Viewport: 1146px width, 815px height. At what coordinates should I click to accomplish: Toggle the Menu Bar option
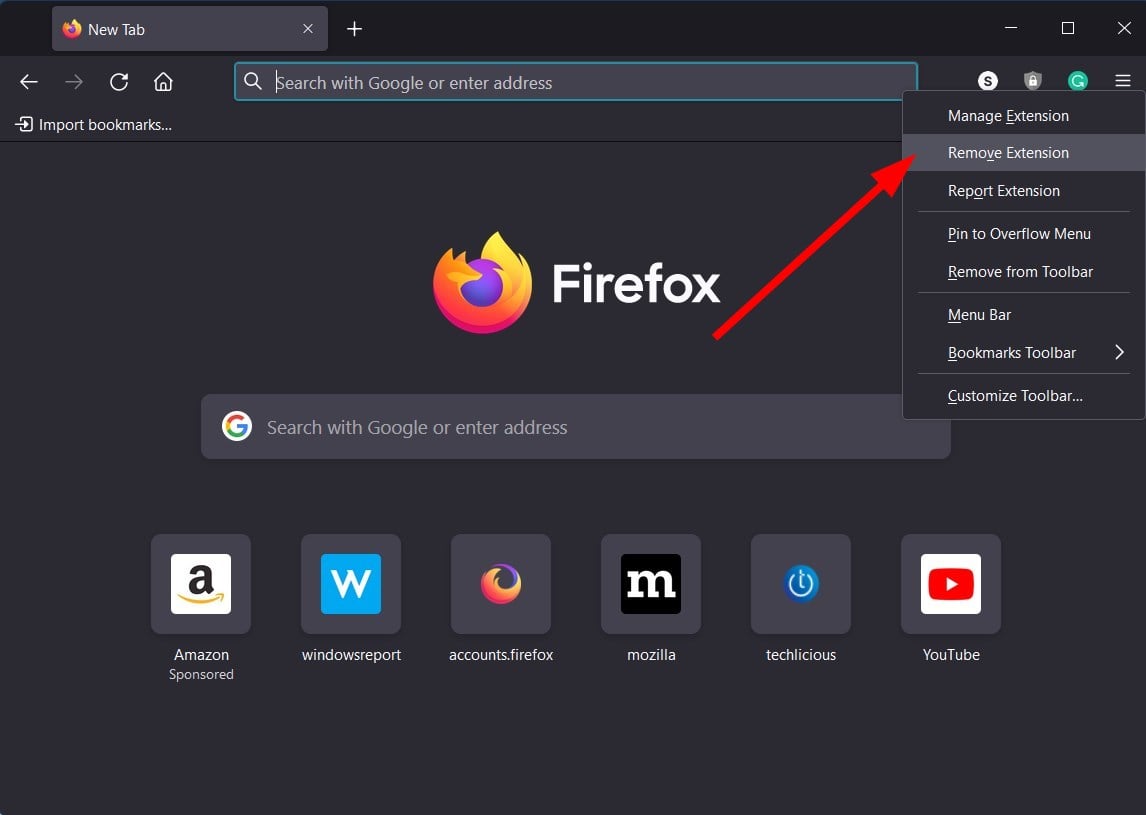(1023, 315)
